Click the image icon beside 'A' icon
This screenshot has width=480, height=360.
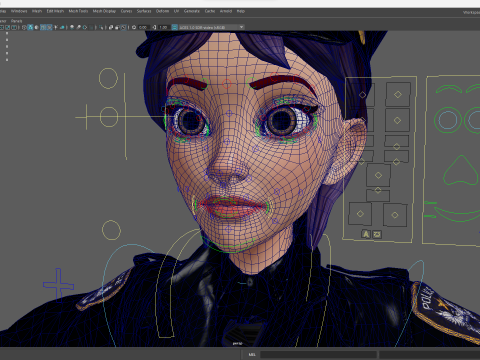(377, 234)
